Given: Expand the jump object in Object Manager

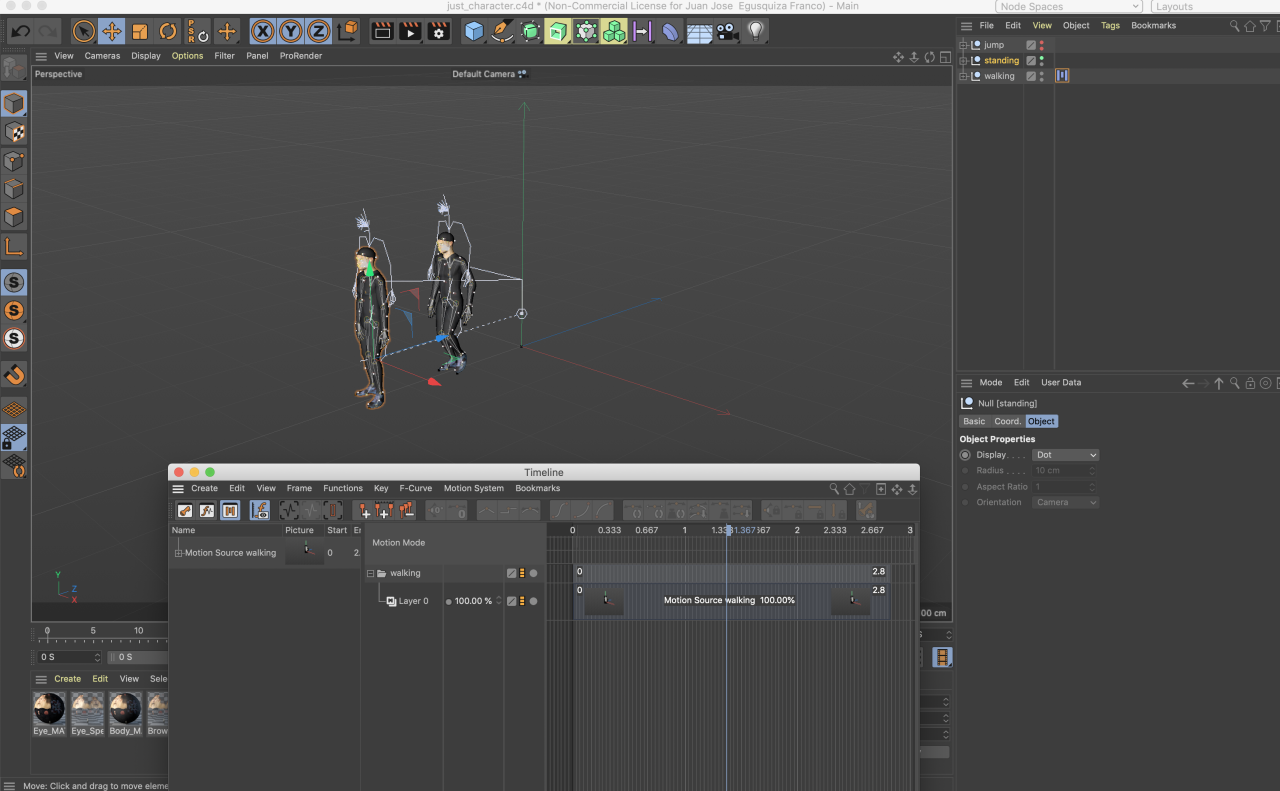Looking at the screenshot, I should pos(964,45).
